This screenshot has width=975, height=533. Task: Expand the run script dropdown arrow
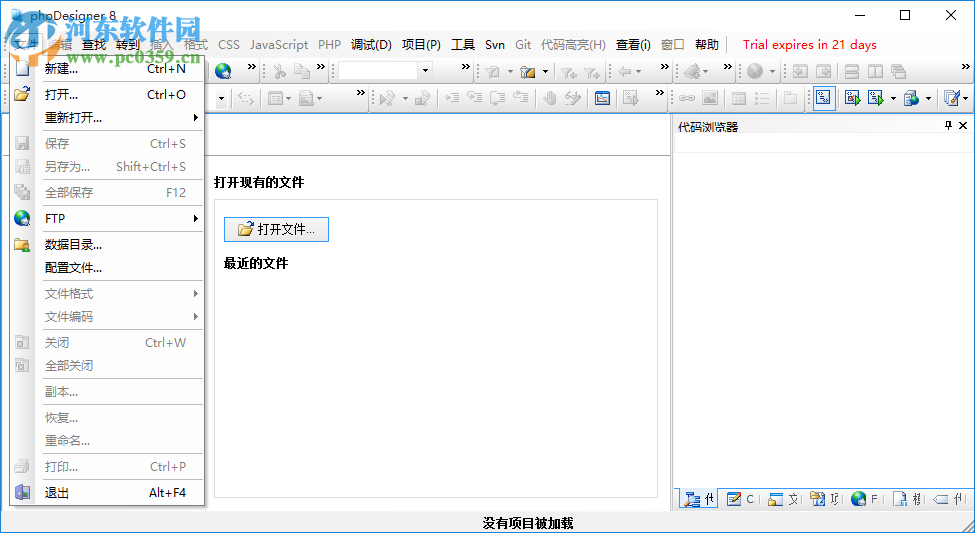pyautogui.click(x=893, y=98)
